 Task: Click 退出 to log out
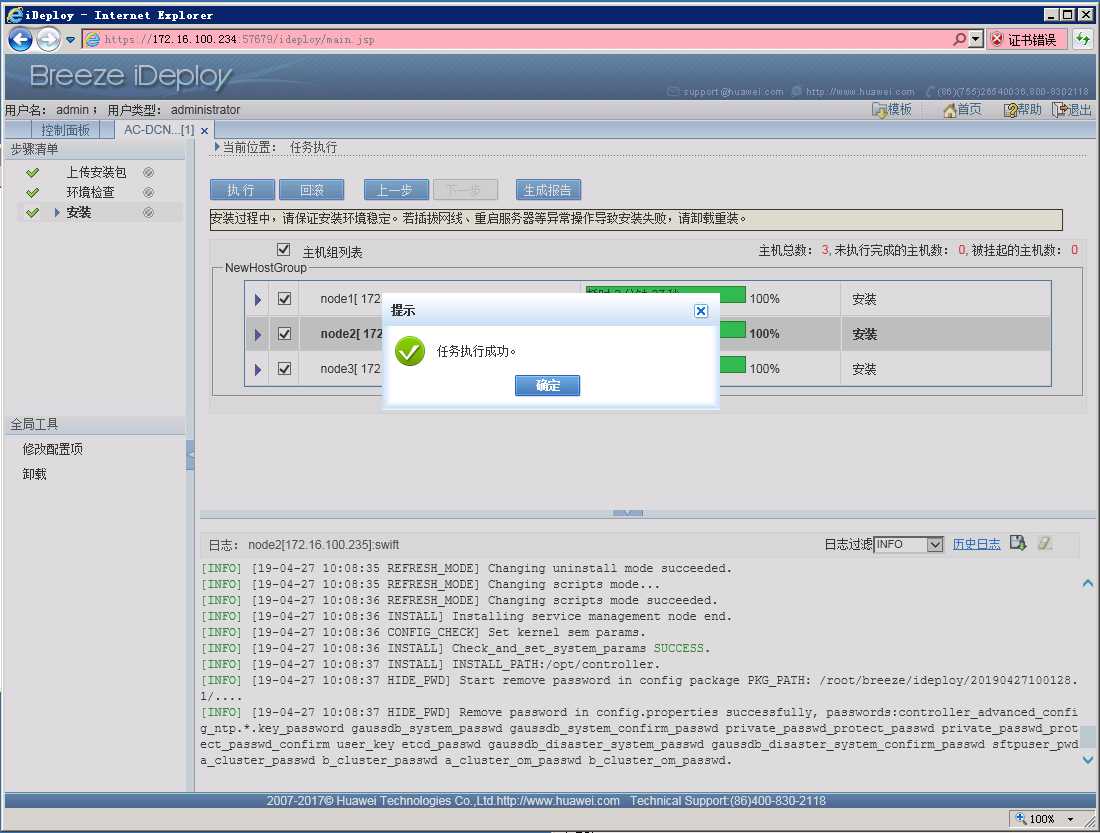pos(1072,109)
